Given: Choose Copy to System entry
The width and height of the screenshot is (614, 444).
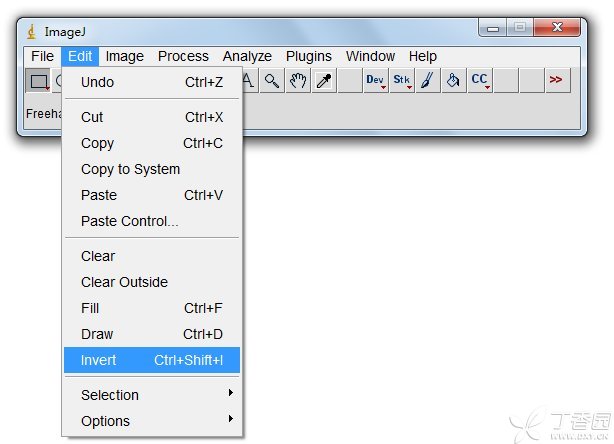Looking at the screenshot, I should tap(152, 169).
